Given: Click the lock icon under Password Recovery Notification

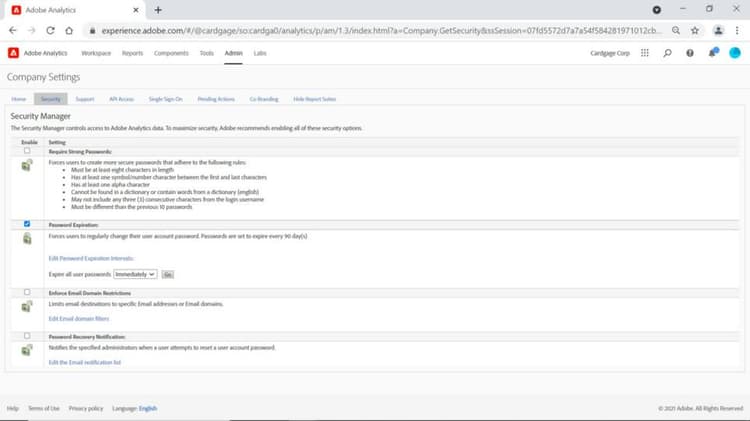Looking at the screenshot, I should click(27, 350).
